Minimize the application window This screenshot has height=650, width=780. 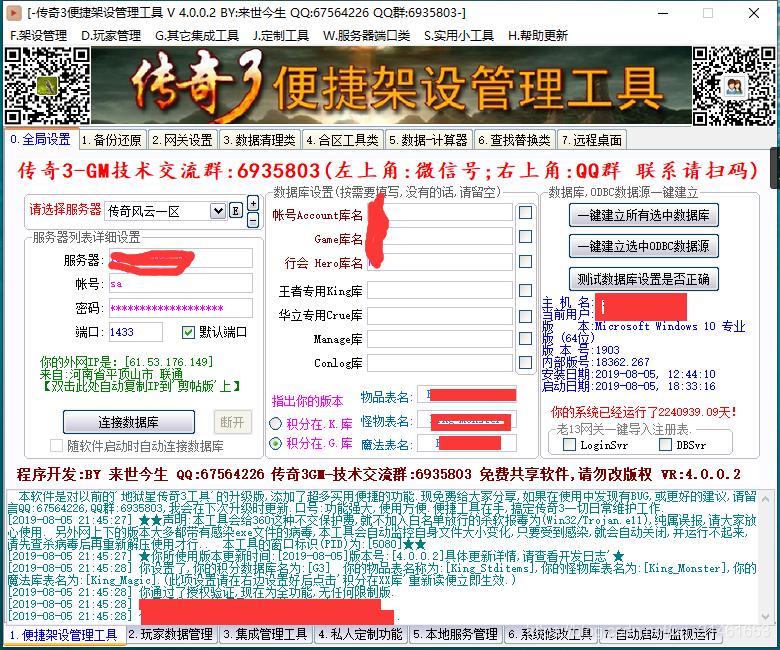point(663,13)
